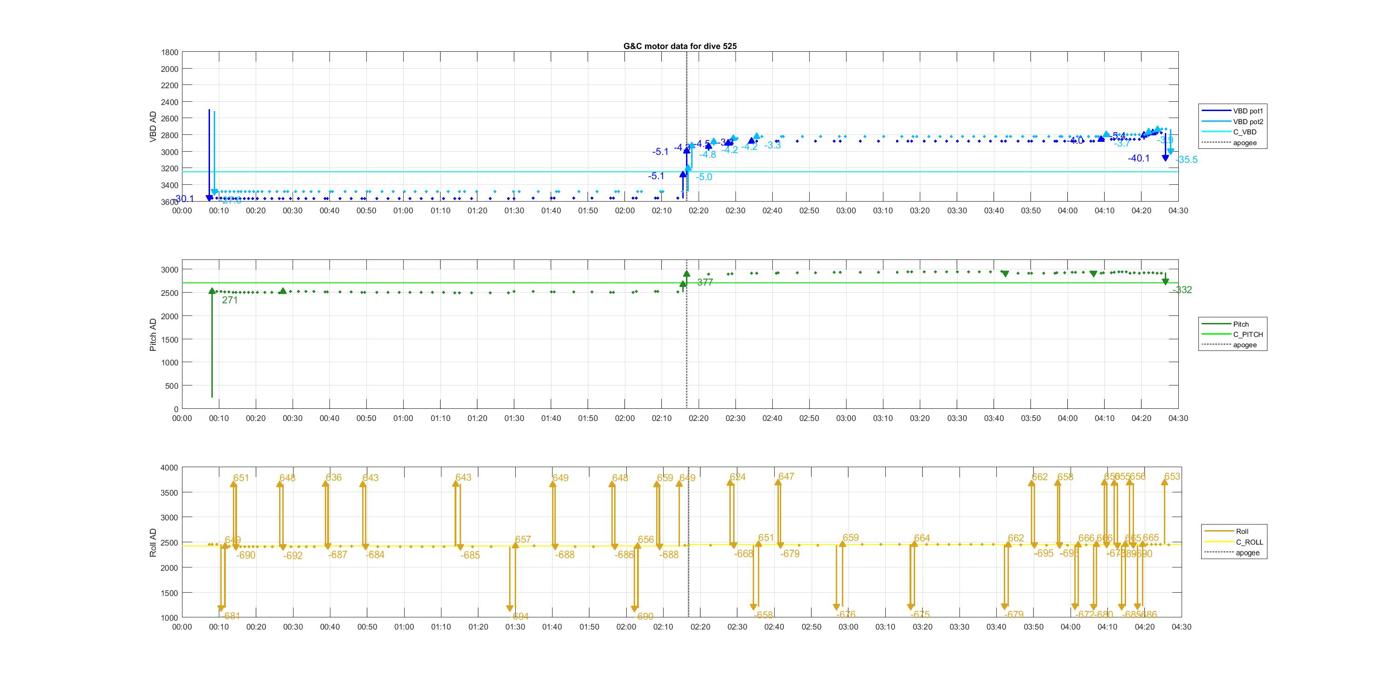This screenshot has width=1400, height=693.
Task: Click the '-3.3' VBD data label
Action: (x=773, y=146)
